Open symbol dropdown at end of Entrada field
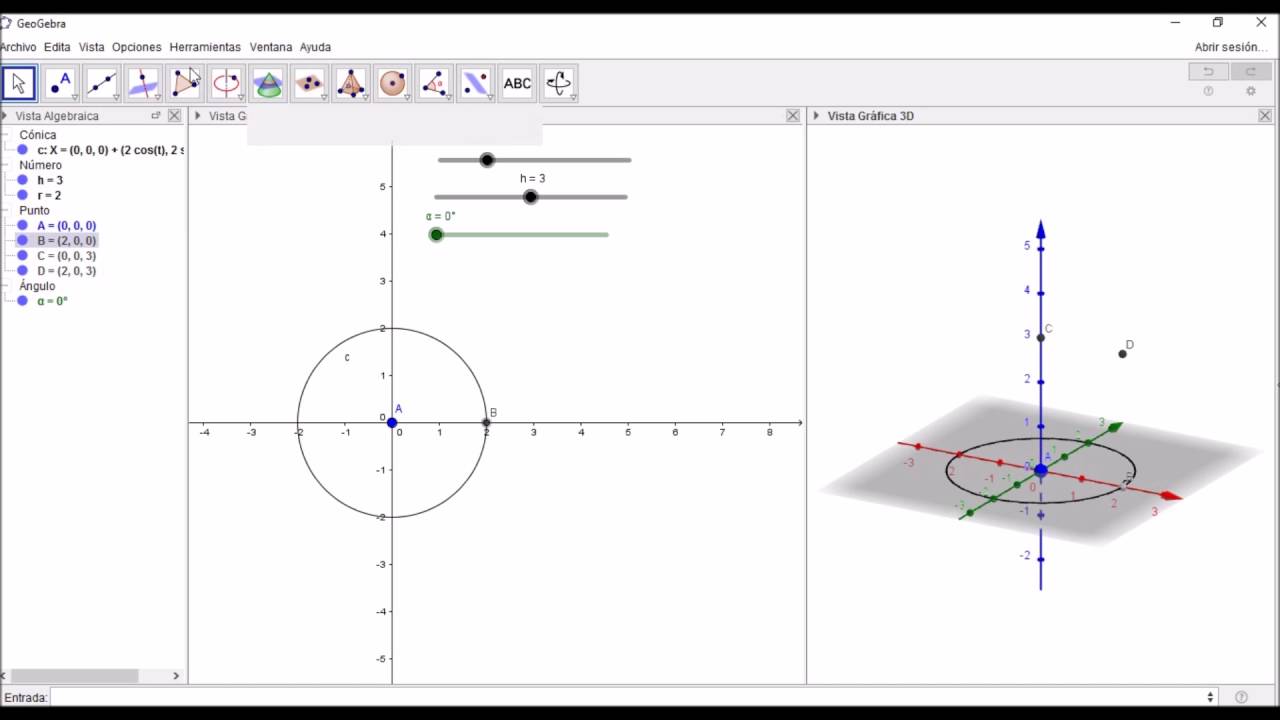 (1211, 697)
